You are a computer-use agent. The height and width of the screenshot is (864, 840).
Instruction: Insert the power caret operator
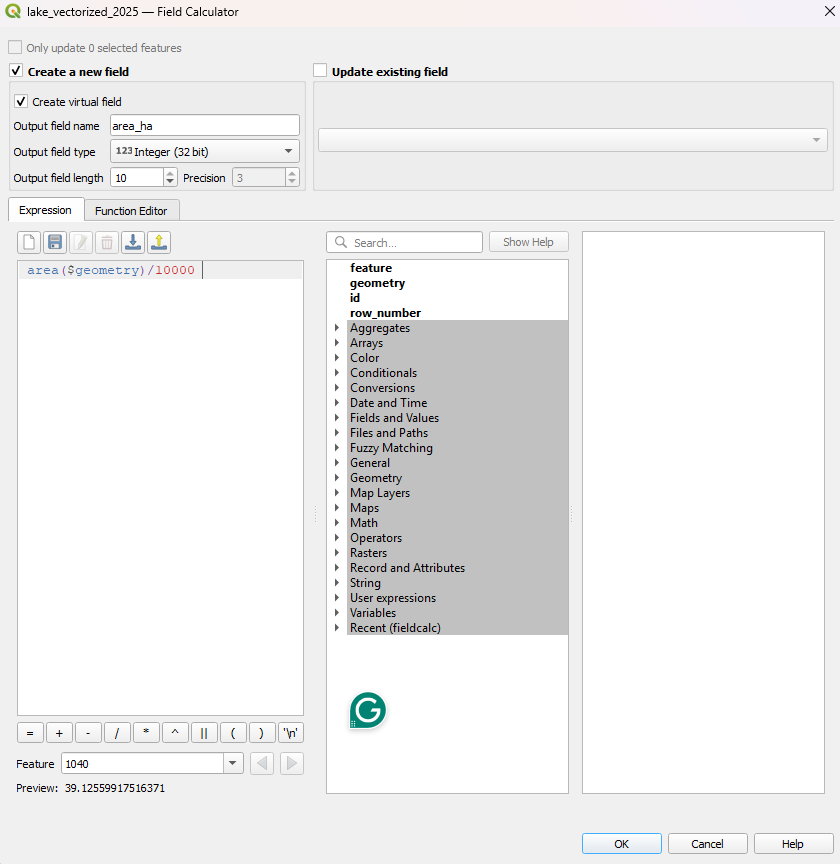175,733
